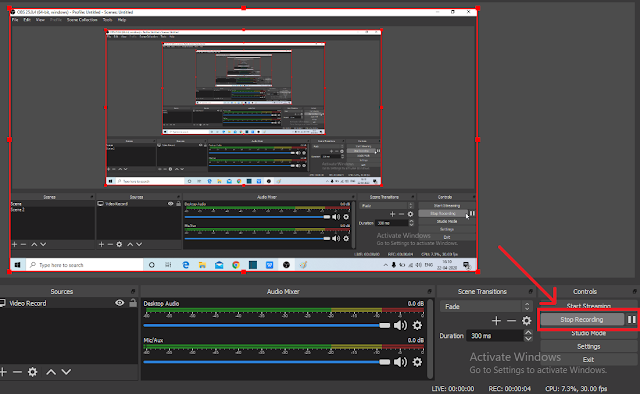Open Desktop Audio gear settings

[x=417, y=325]
